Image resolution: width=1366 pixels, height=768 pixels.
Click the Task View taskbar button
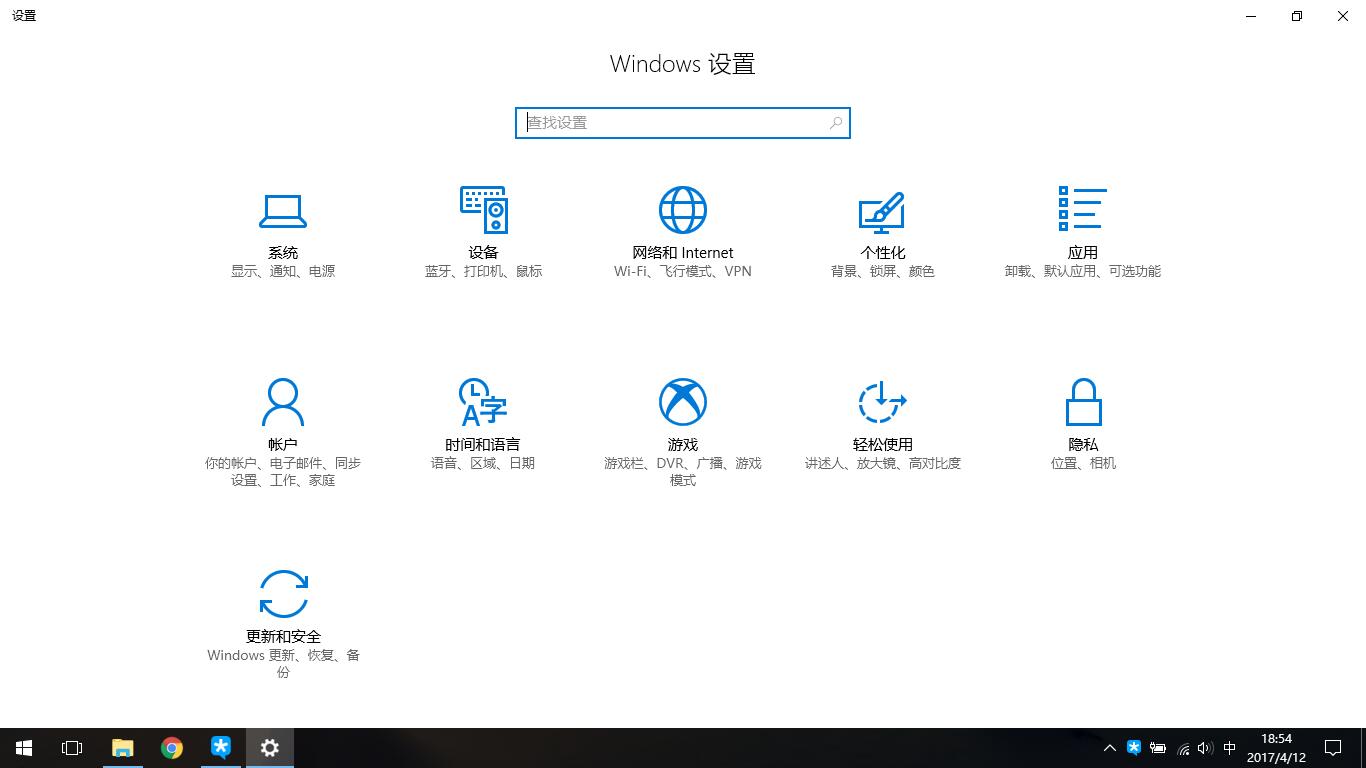(x=72, y=748)
